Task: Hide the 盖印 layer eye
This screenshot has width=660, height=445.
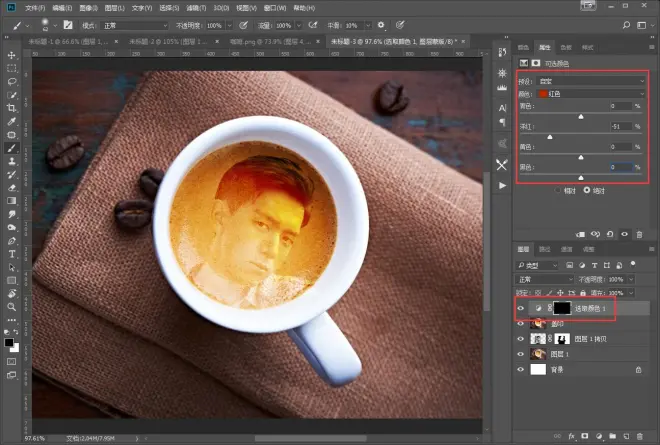Action: click(x=521, y=324)
